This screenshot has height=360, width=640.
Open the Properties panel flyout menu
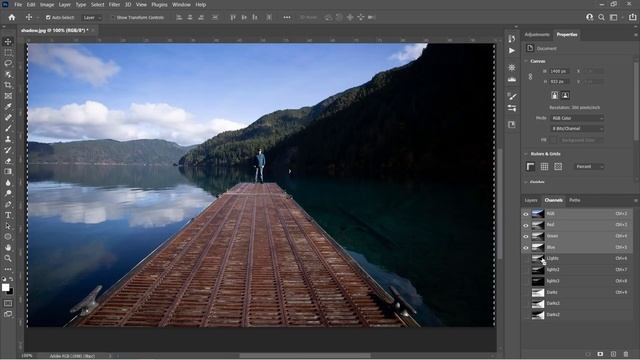(636, 35)
